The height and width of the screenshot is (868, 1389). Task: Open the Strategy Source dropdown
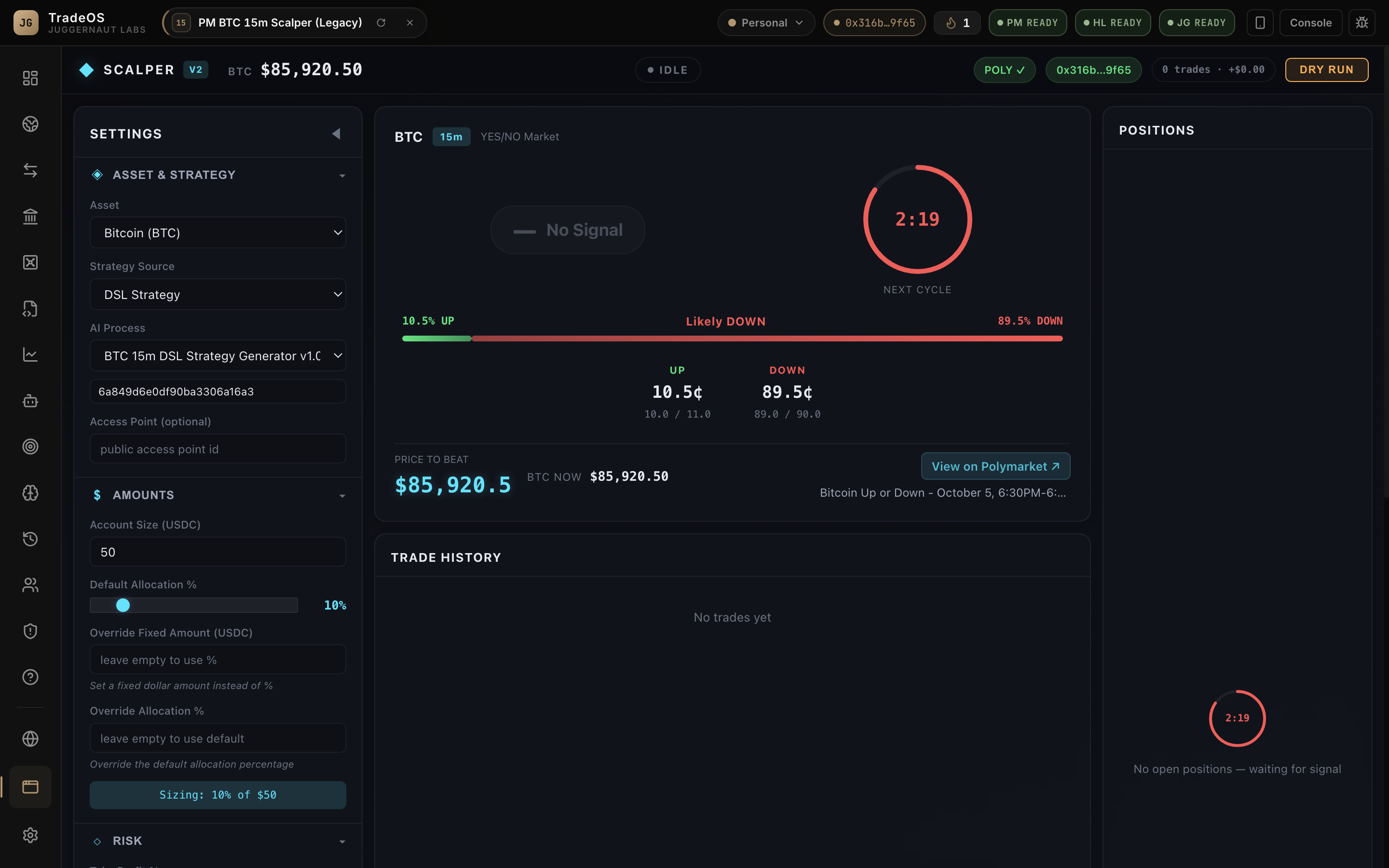click(218, 295)
